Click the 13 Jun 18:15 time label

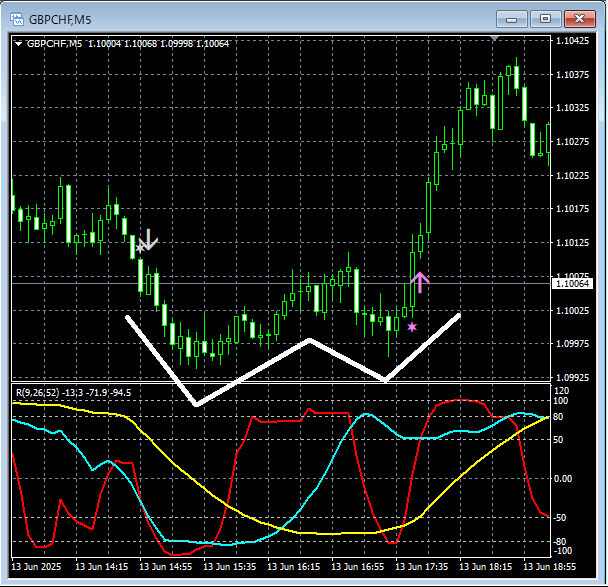[x=485, y=567]
